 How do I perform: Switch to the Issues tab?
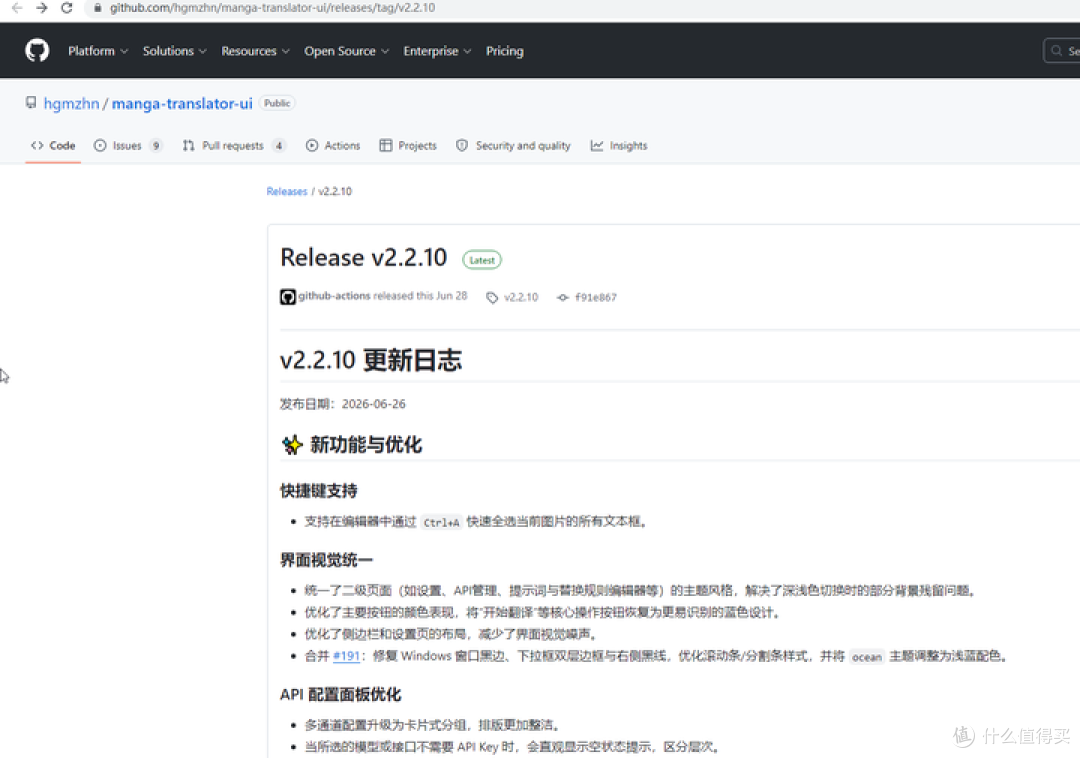(127, 145)
